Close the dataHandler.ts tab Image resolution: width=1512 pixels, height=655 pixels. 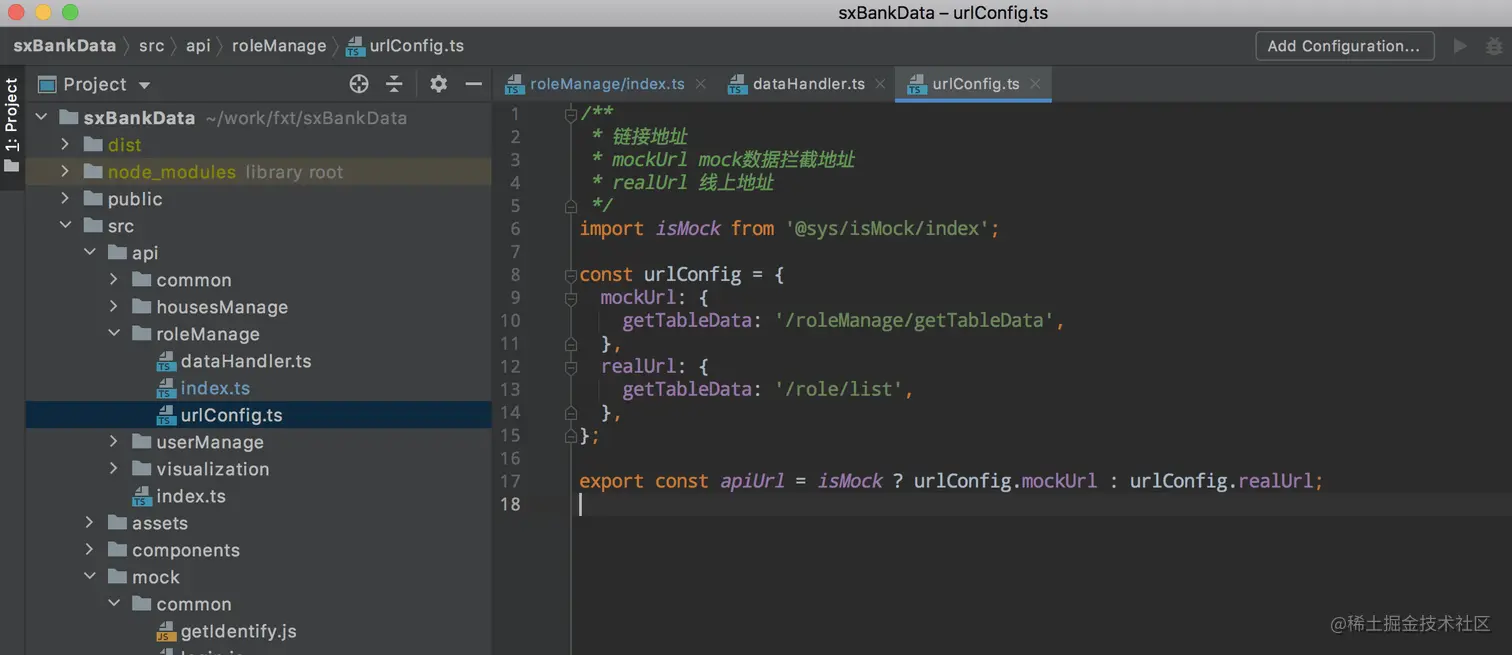click(x=880, y=84)
